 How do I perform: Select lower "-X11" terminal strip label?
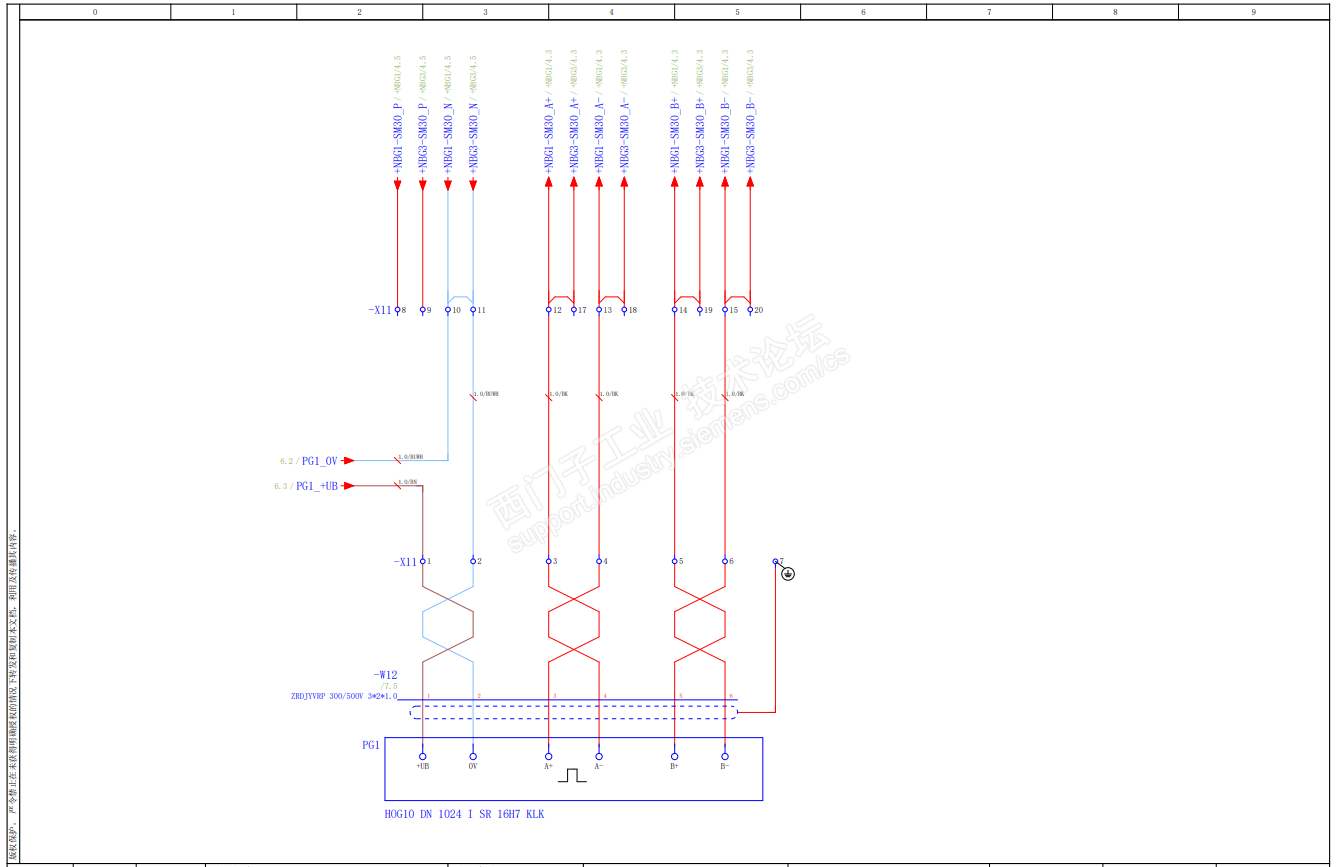pos(405,562)
